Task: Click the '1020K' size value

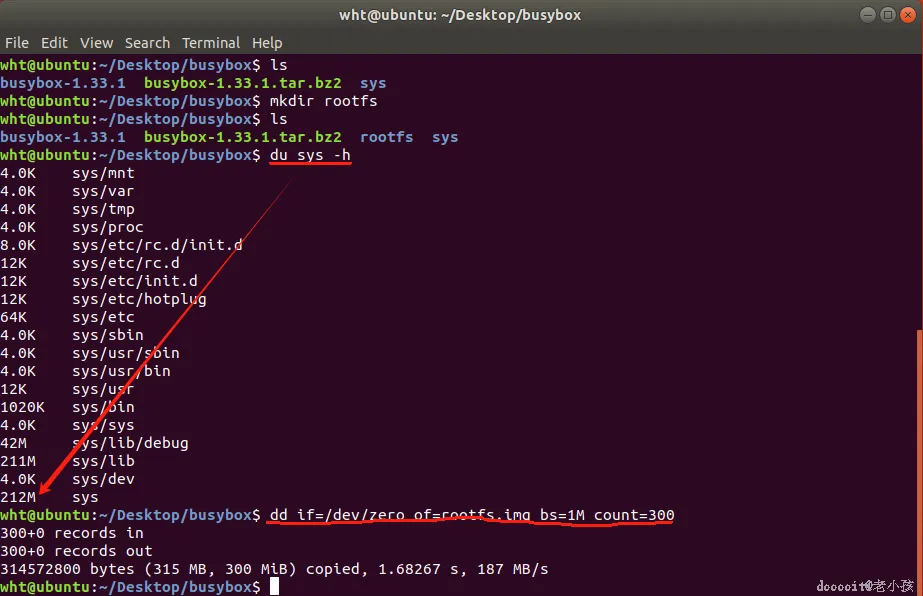Action: point(22,407)
